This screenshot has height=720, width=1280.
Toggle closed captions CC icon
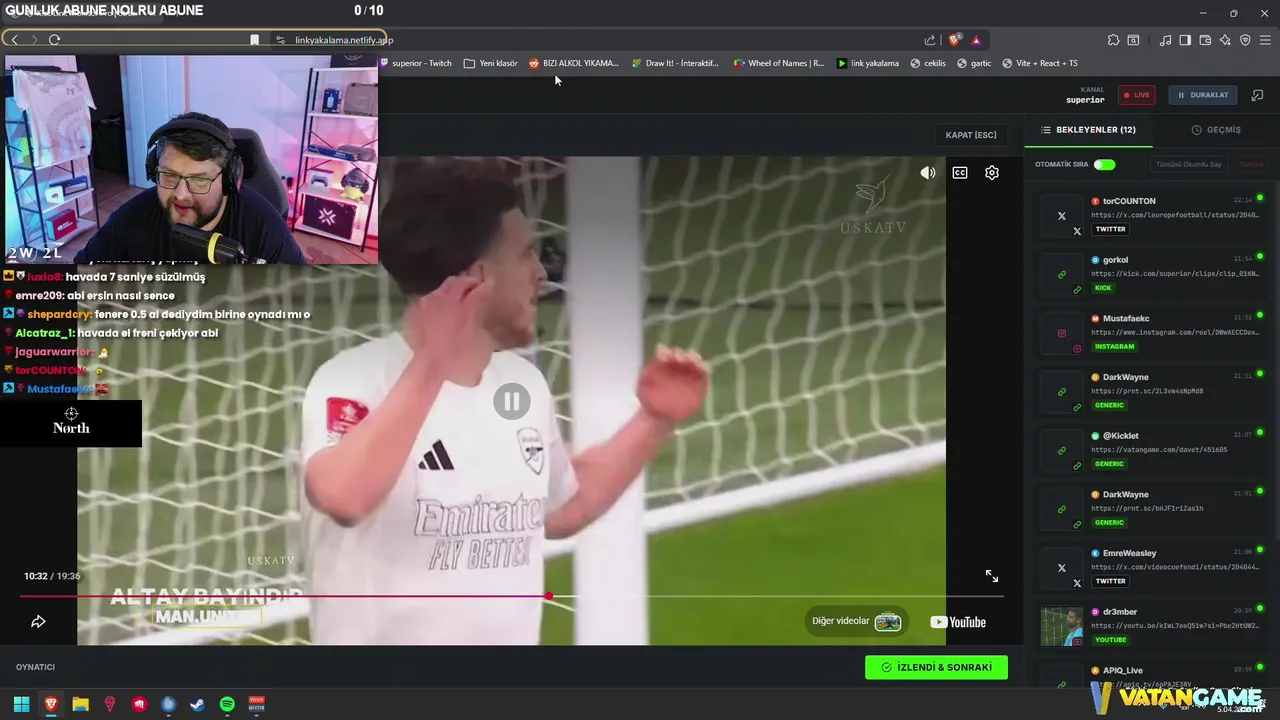[x=960, y=173]
